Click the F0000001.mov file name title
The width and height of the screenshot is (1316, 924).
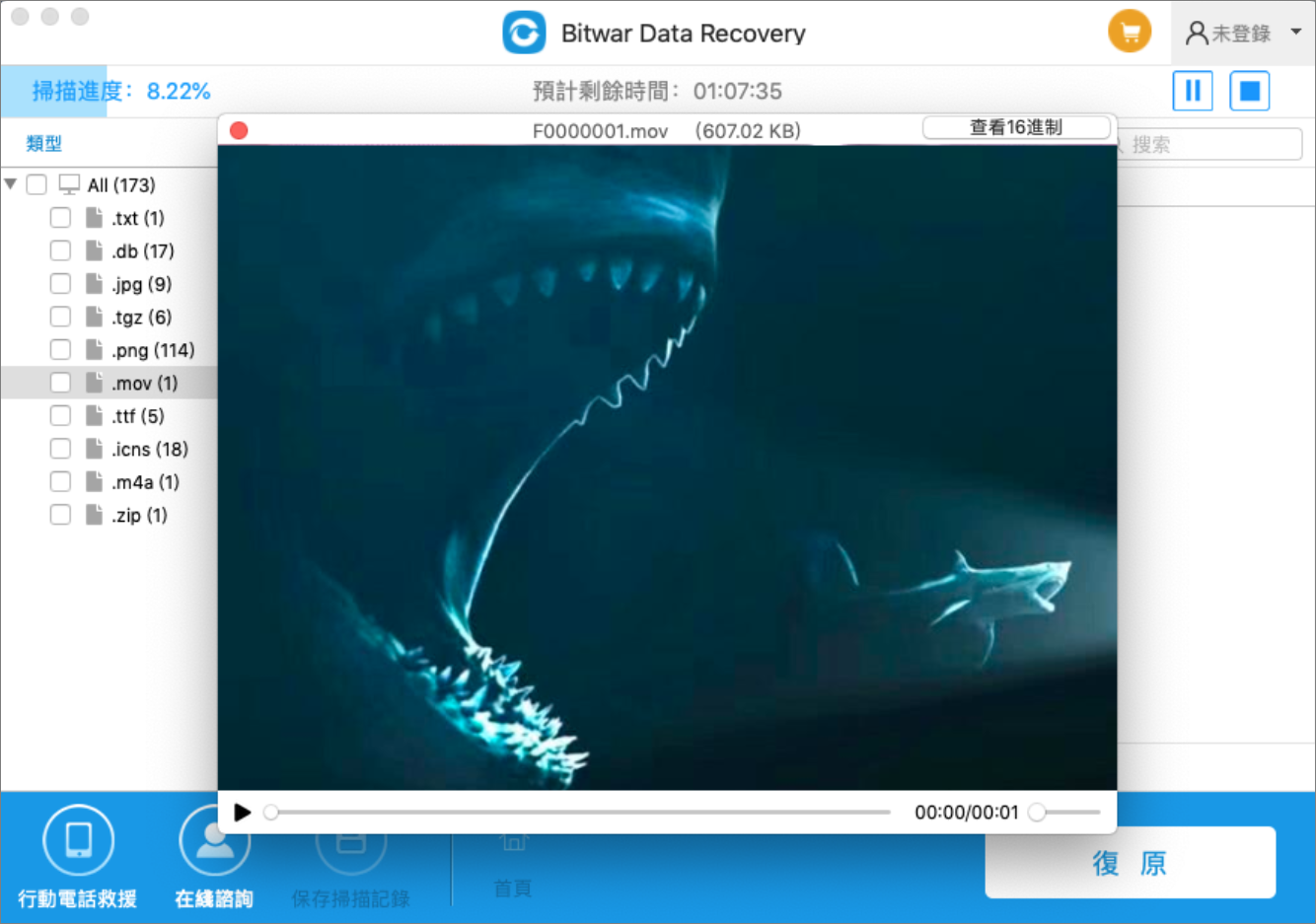click(600, 131)
